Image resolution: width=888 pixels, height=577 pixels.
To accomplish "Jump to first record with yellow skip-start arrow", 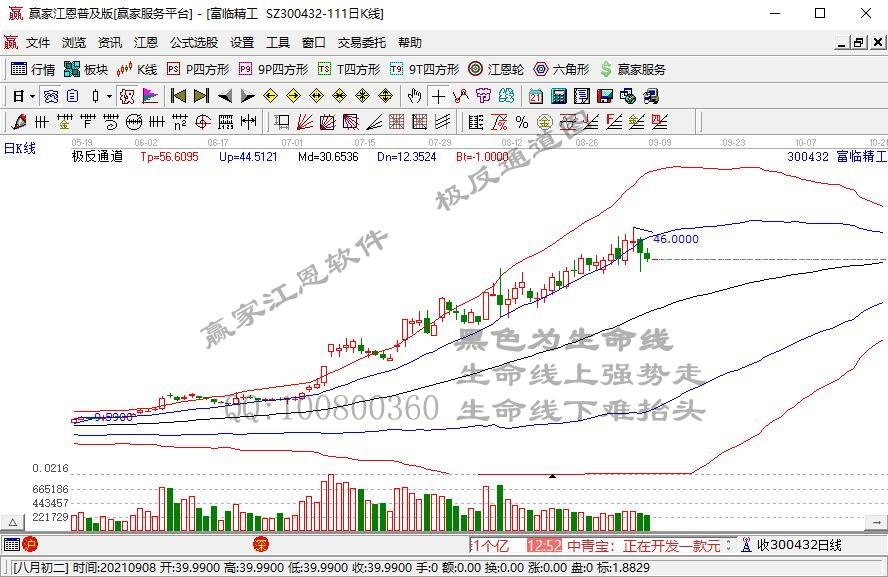I will tap(178, 96).
